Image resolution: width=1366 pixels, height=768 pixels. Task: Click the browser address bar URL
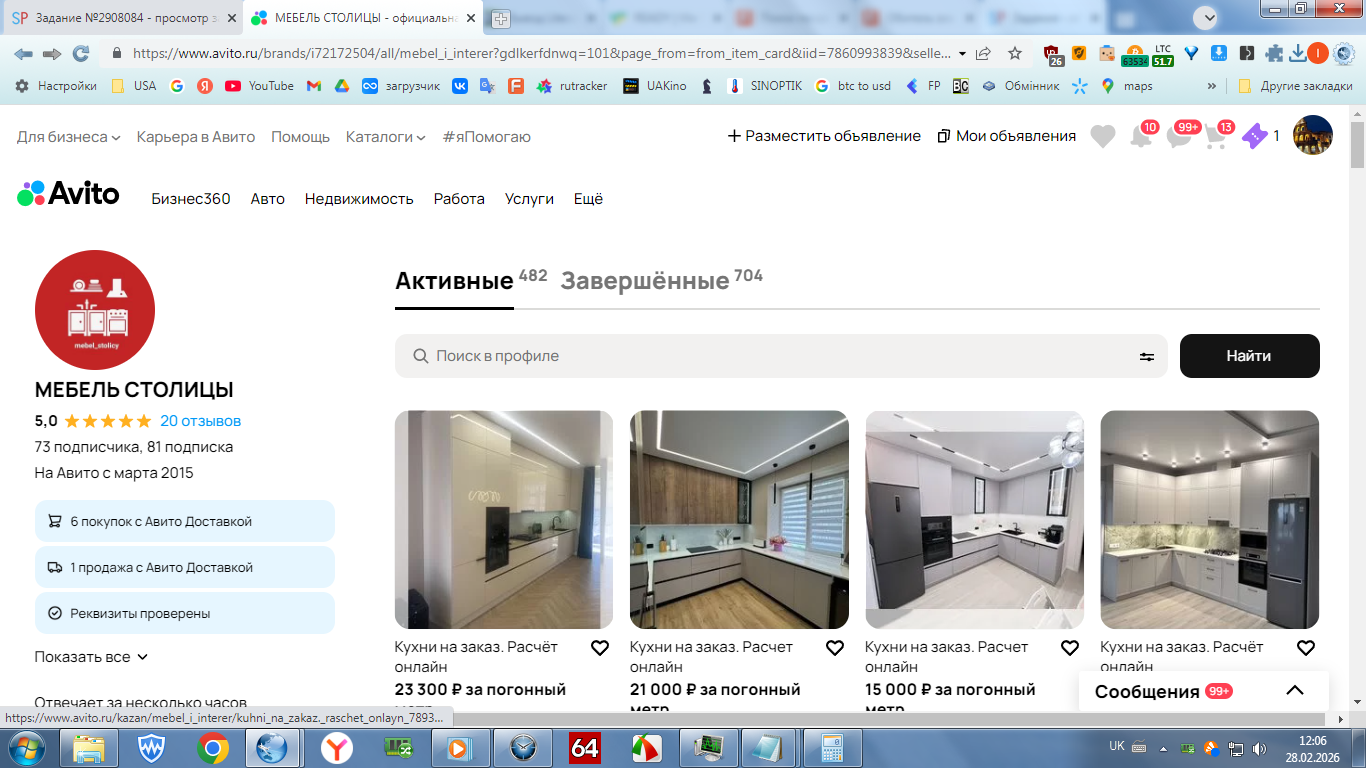tap(540, 53)
